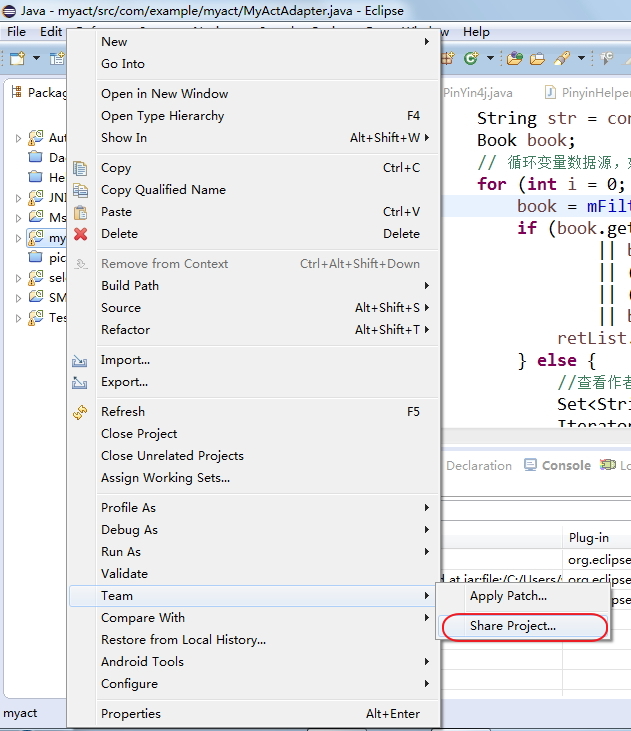Click Properties at bottom of context menu
The image size is (631, 731).
coord(131,714)
